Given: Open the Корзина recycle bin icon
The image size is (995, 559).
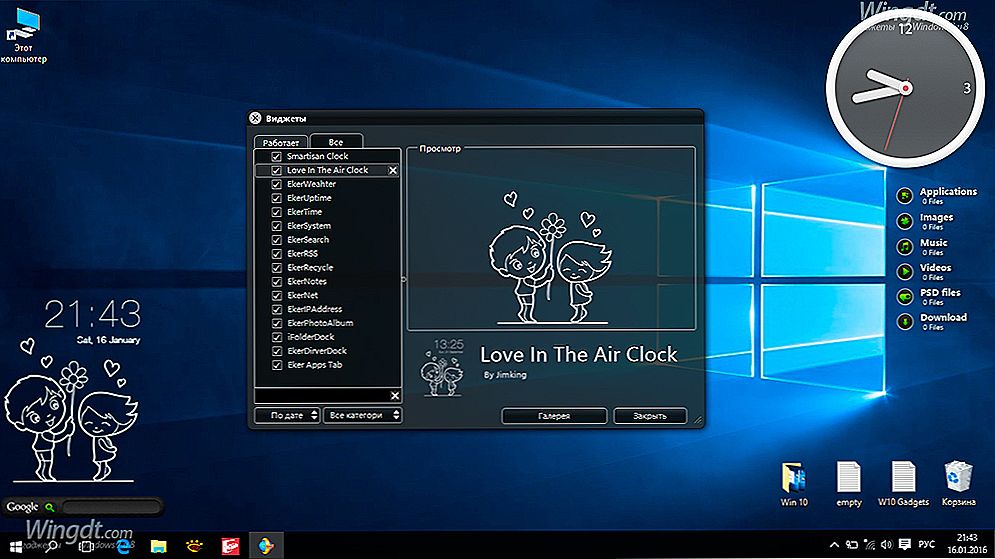Looking at the screenshot, I should point(958,483).
